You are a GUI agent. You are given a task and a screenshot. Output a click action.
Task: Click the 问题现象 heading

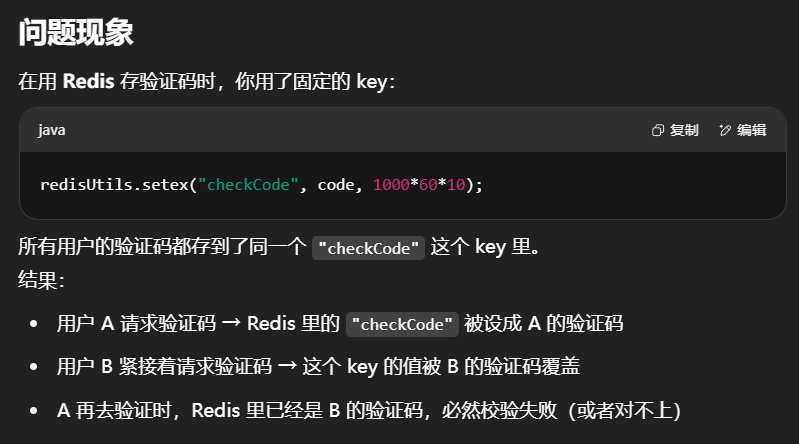(x=76, y=34)
